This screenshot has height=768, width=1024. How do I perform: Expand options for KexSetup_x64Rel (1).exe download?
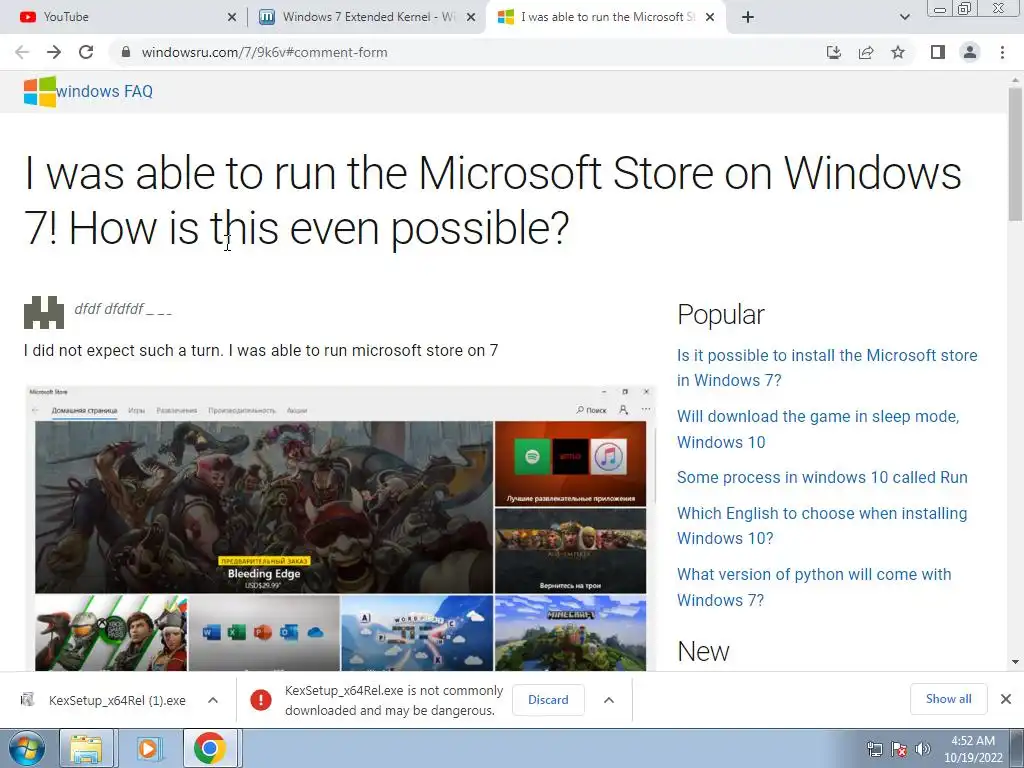[213, 700]
